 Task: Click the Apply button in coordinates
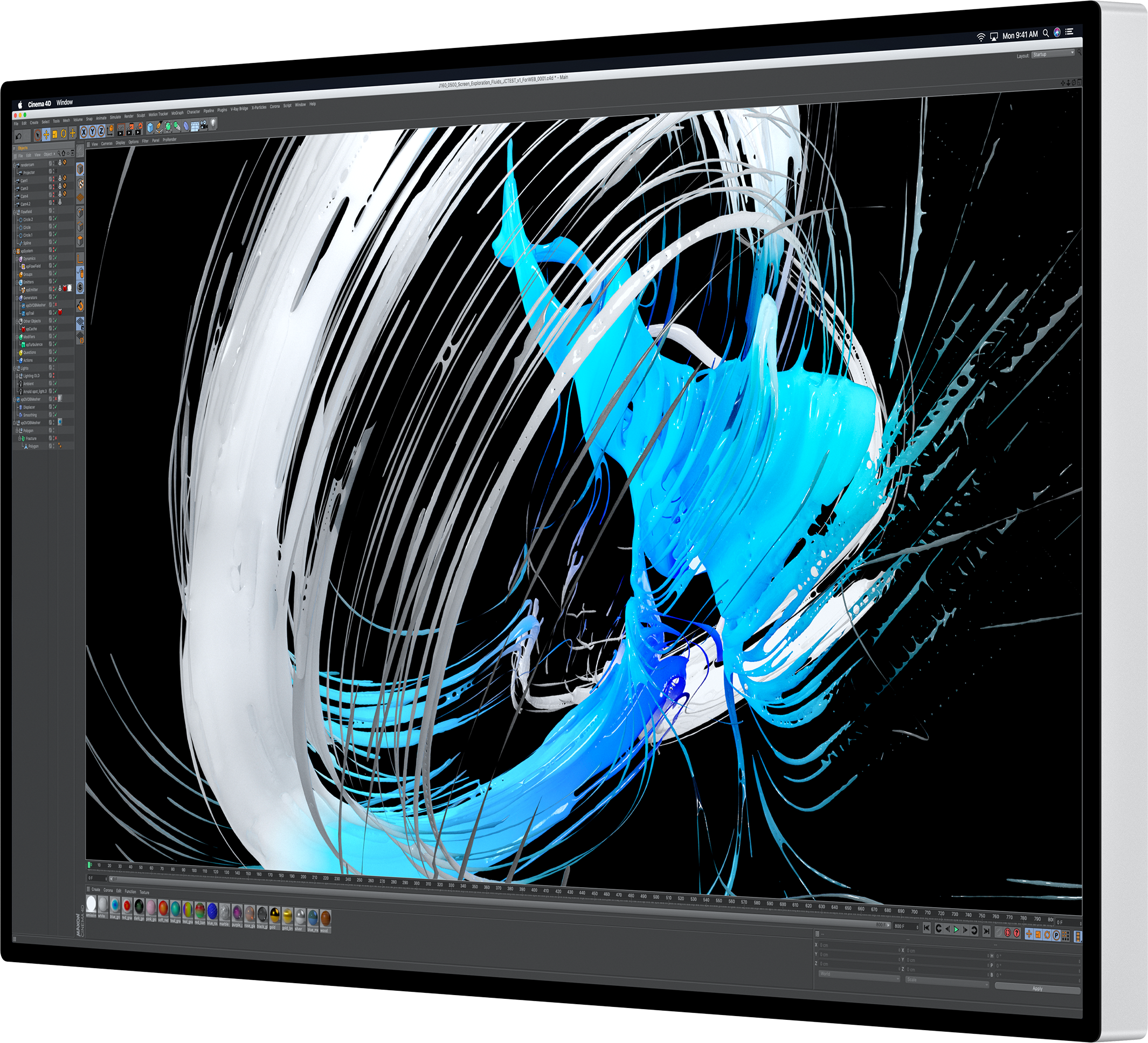point(1038,989)
